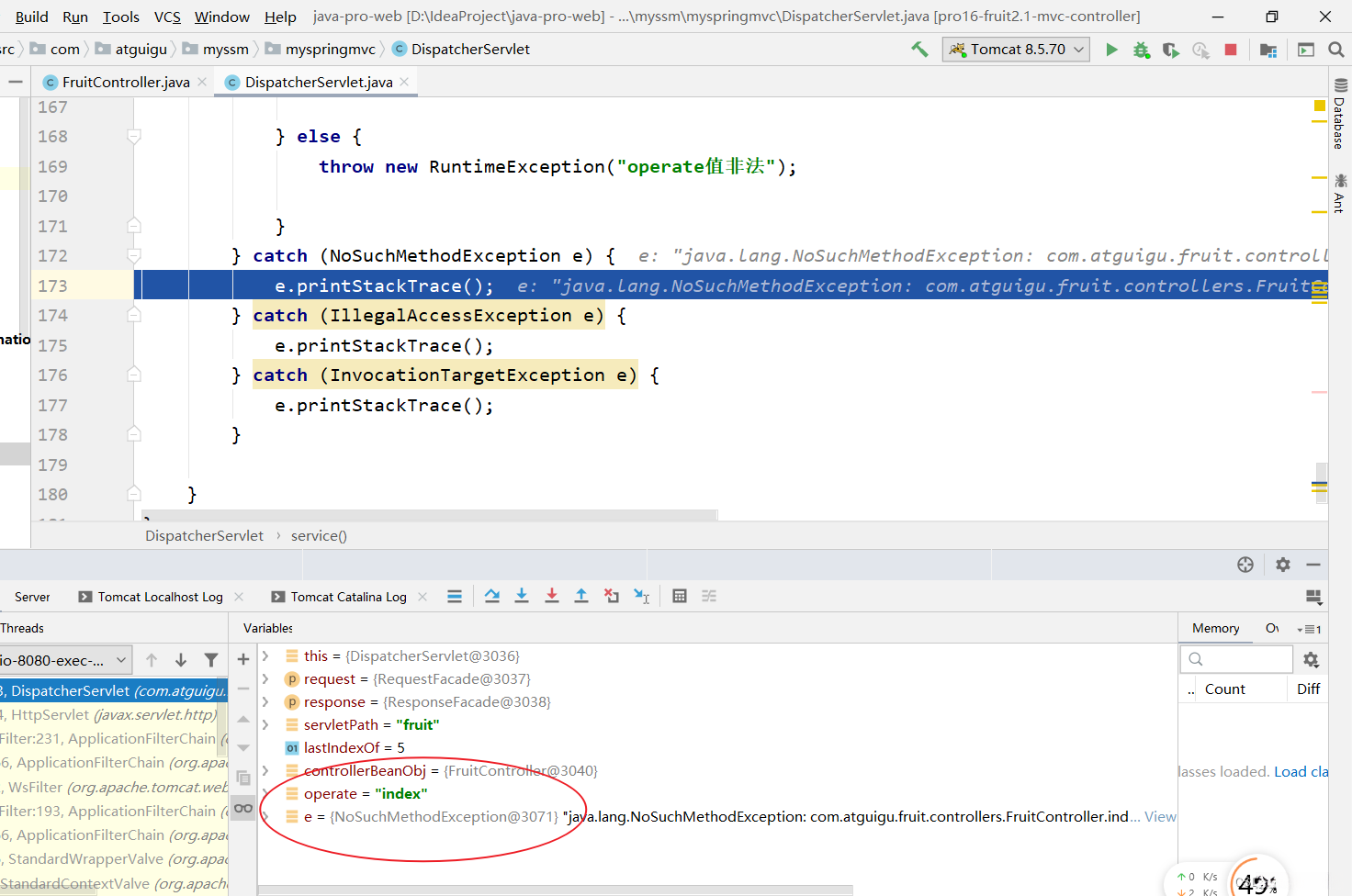
Task: Toggle the threads filter funnel icon
Action: (211, 660)
